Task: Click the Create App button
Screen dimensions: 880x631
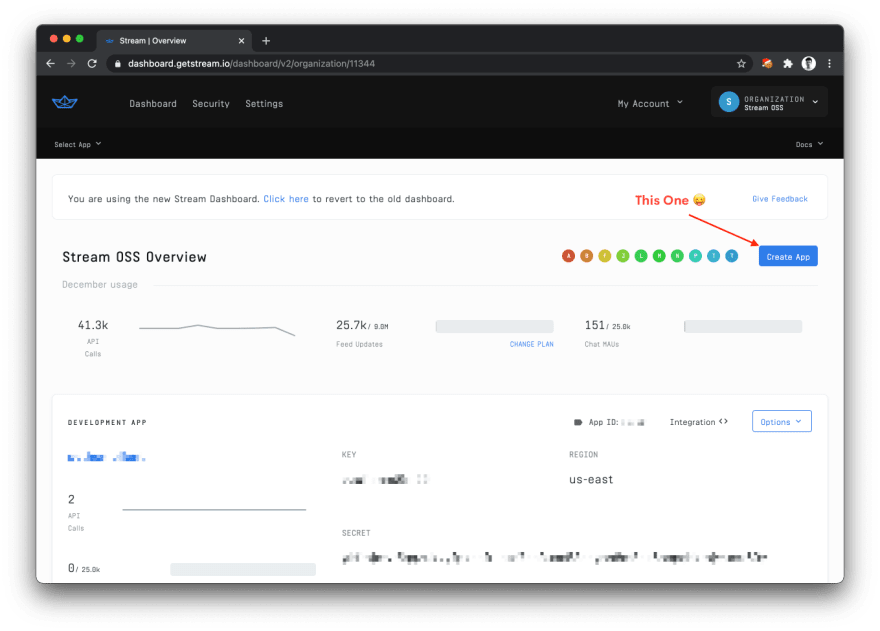Action: coord(788,257)
